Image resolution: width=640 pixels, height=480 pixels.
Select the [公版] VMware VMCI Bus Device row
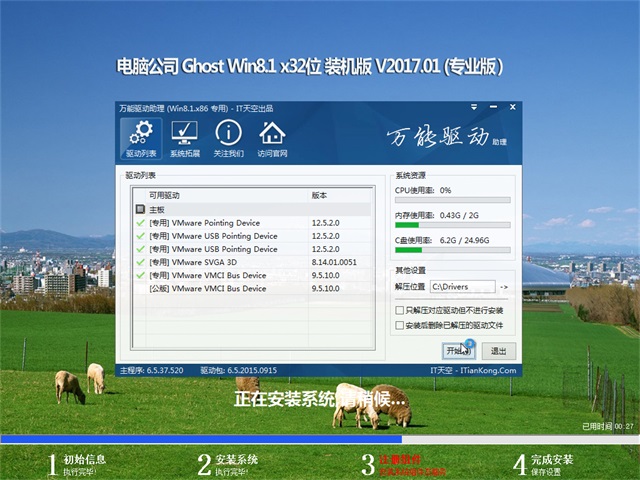[x=252, y=288]
